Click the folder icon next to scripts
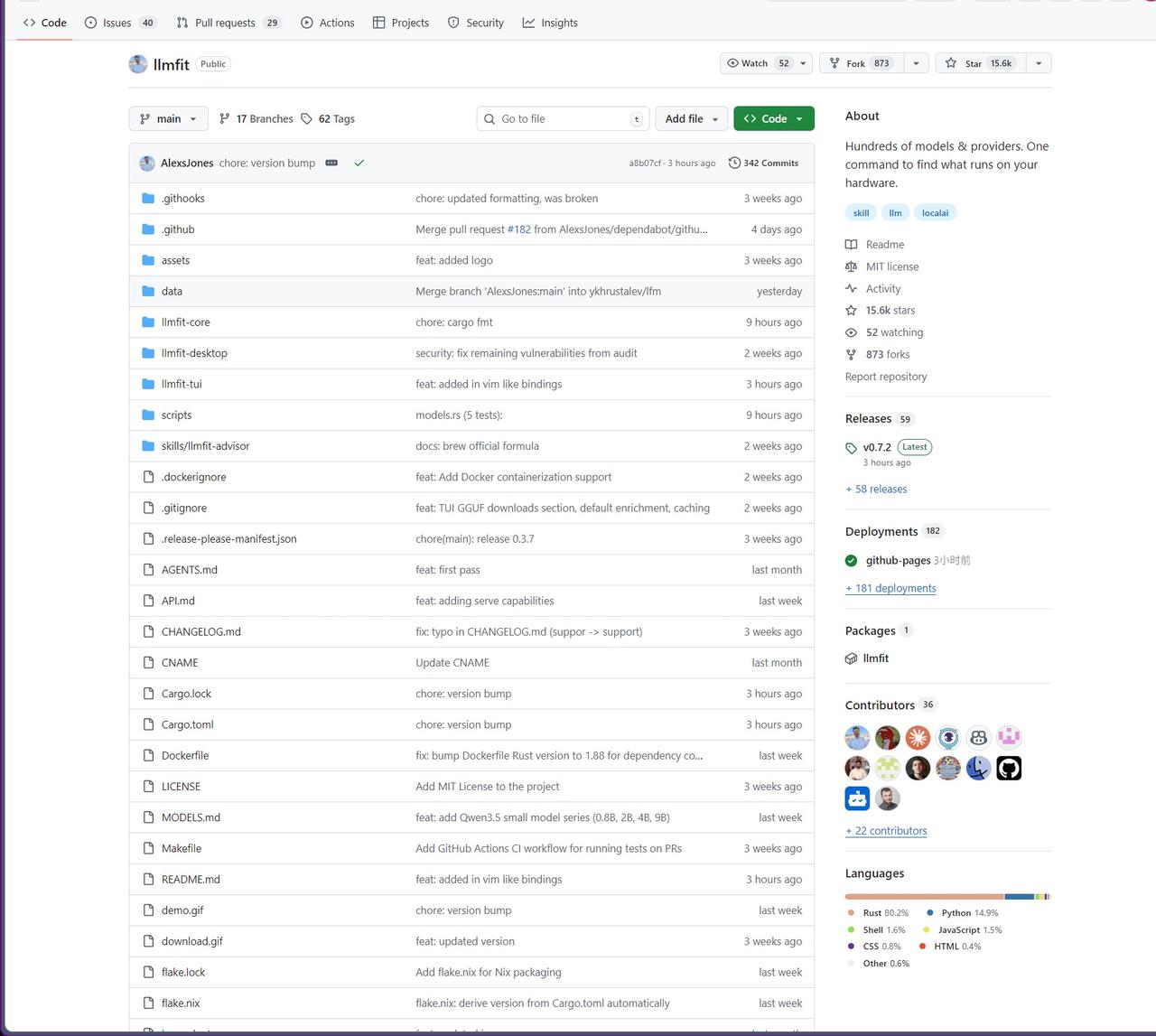Screen dimensions: 1156x1036 coord(148,415)
